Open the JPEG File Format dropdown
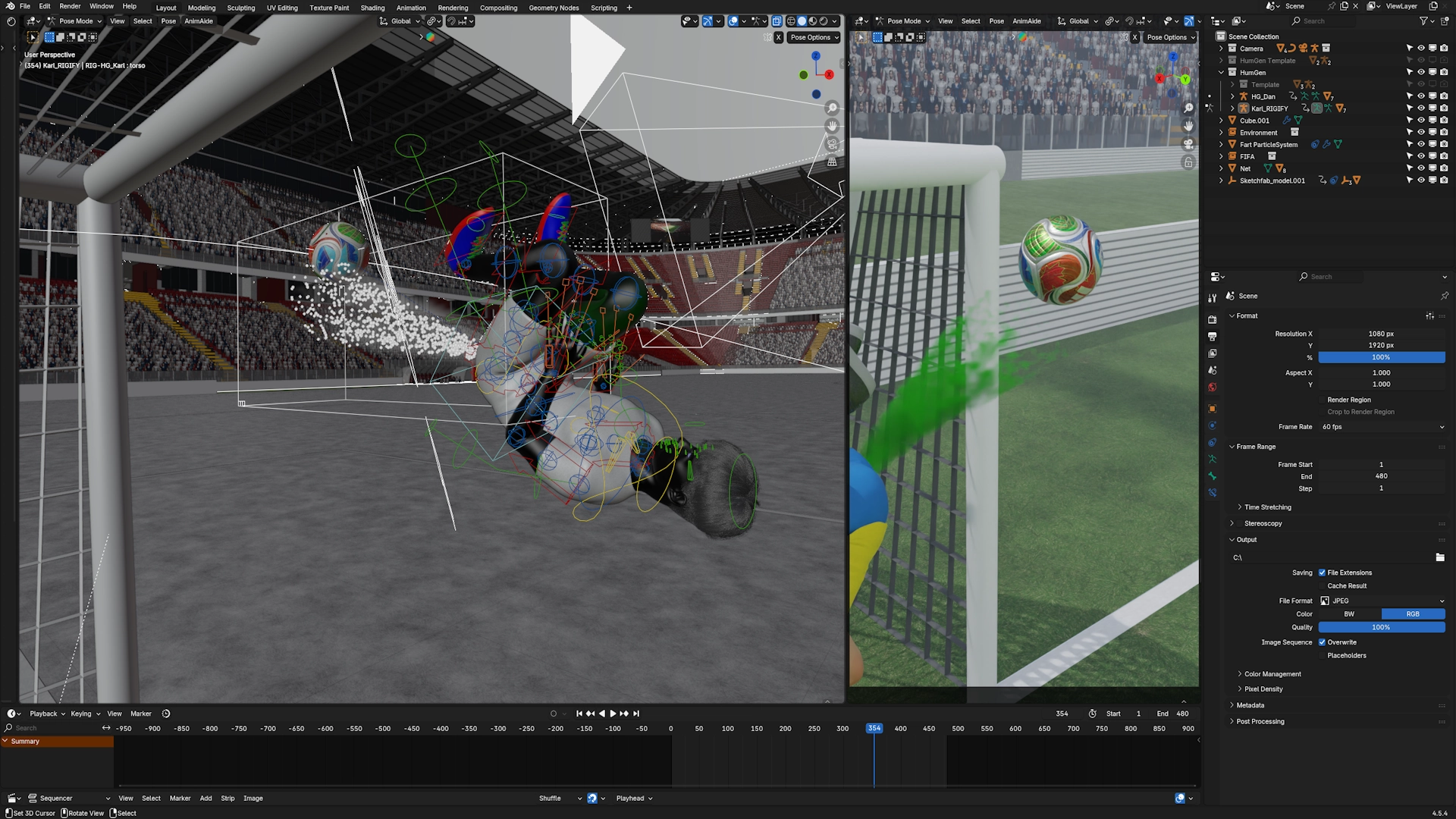Image resolution: width=1456 pixels, height=819 pixels. 1382,601
